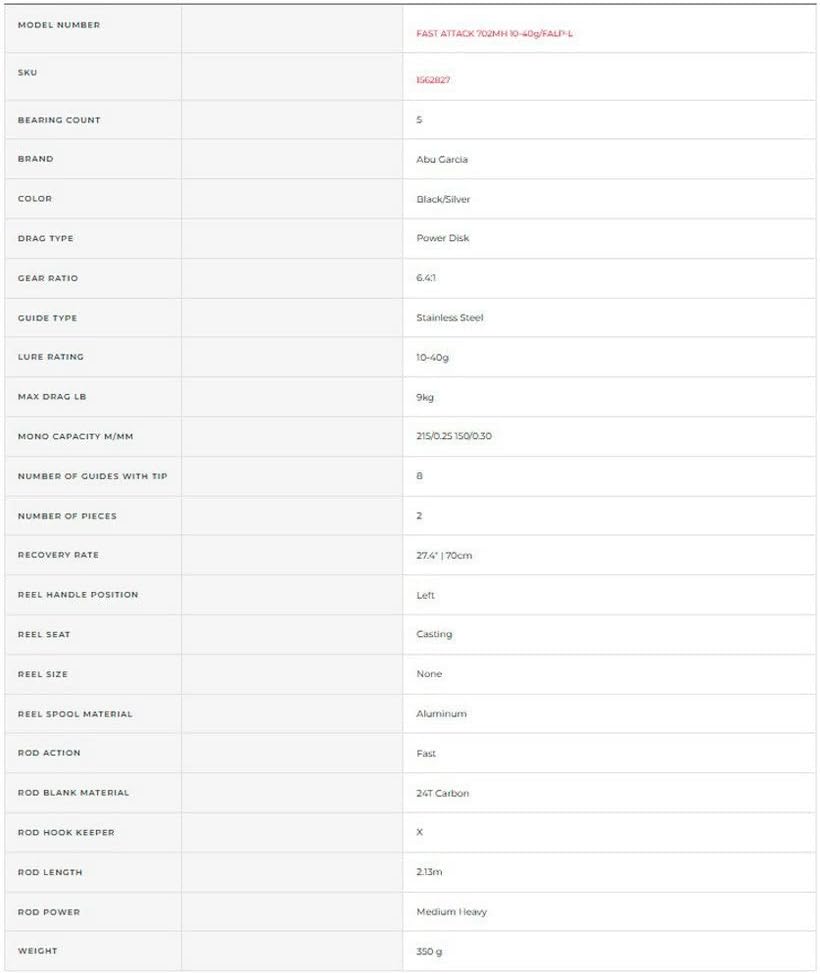Screen dimensions: 820x974
Task: Select the Bearing Count label
Action: [x=59, y=120]
